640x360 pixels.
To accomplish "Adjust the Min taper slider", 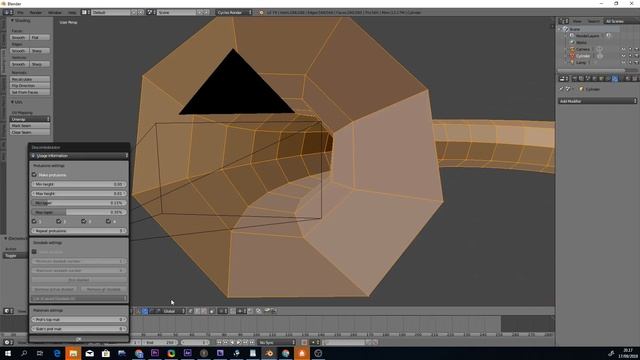I will 79,203.
